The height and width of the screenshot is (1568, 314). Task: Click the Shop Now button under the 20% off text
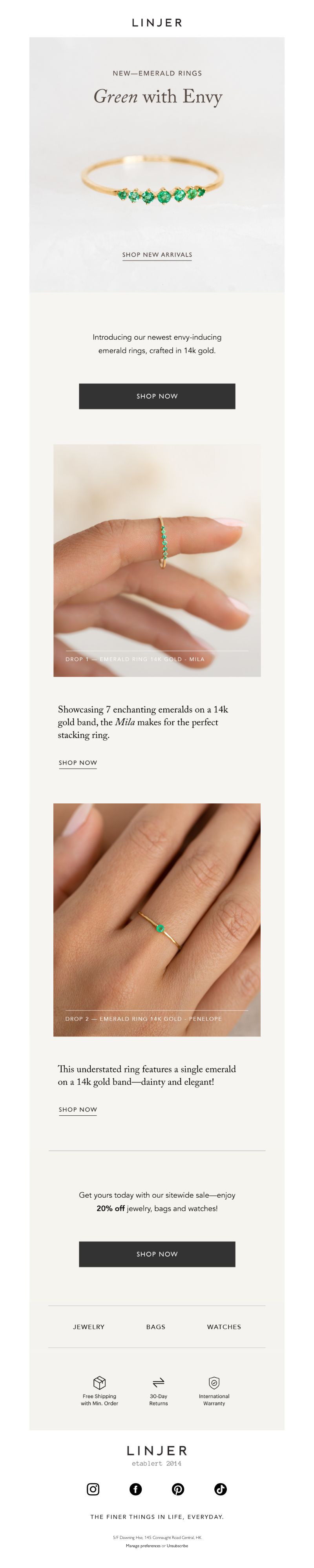pos(157,1254)
